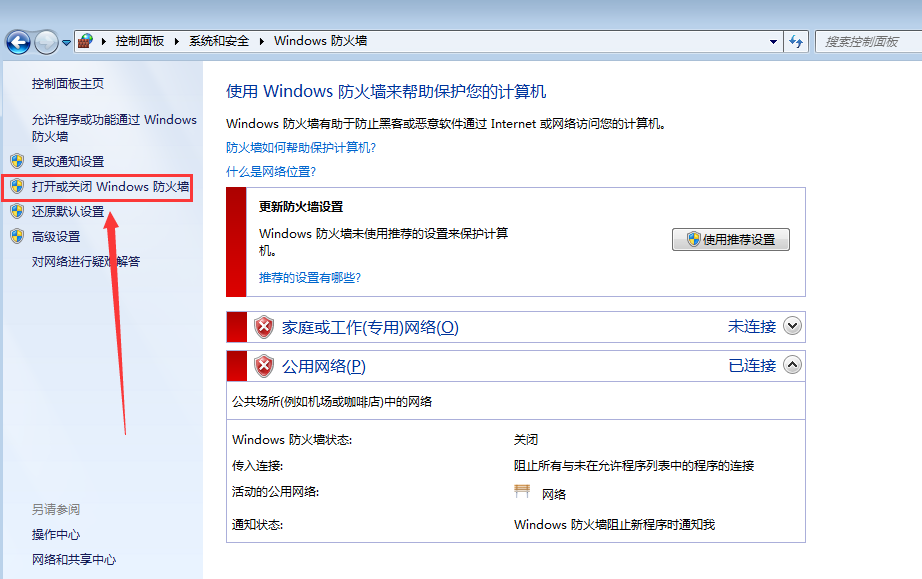Image resolution: width=922 pixels, height=579 pixels.
Task: Open 推荐的设置有哪些? link
Action: click(x=310, y=277)
